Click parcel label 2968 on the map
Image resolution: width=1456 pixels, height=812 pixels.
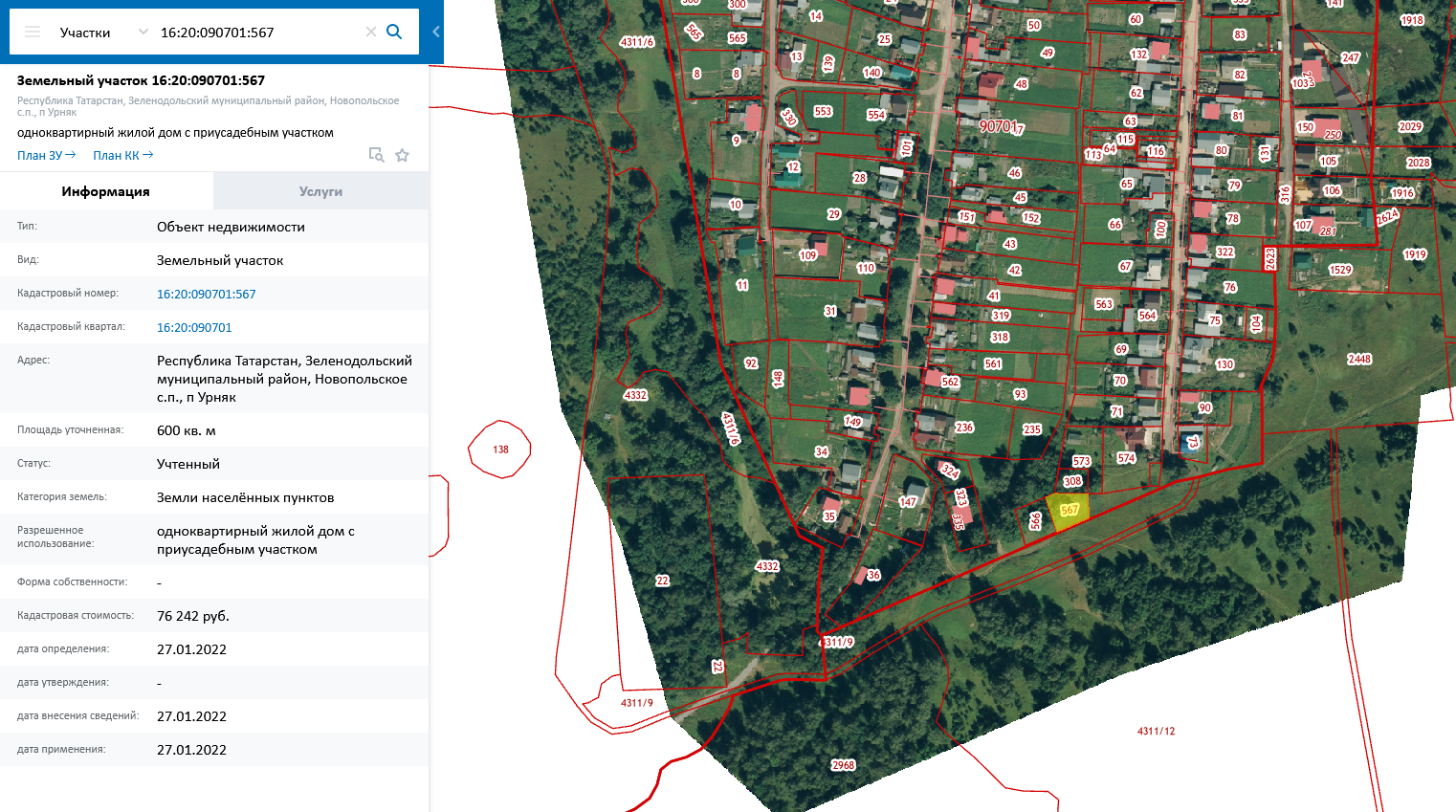[x=843, y=765]
